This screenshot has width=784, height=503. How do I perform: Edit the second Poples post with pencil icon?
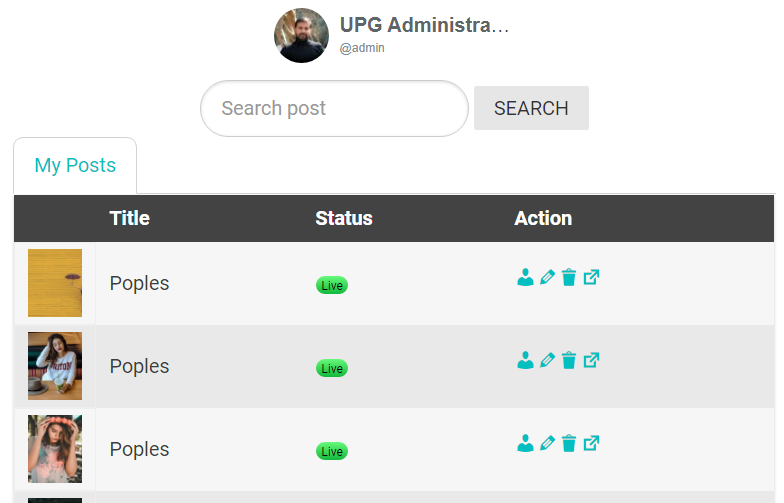(548, 360)
